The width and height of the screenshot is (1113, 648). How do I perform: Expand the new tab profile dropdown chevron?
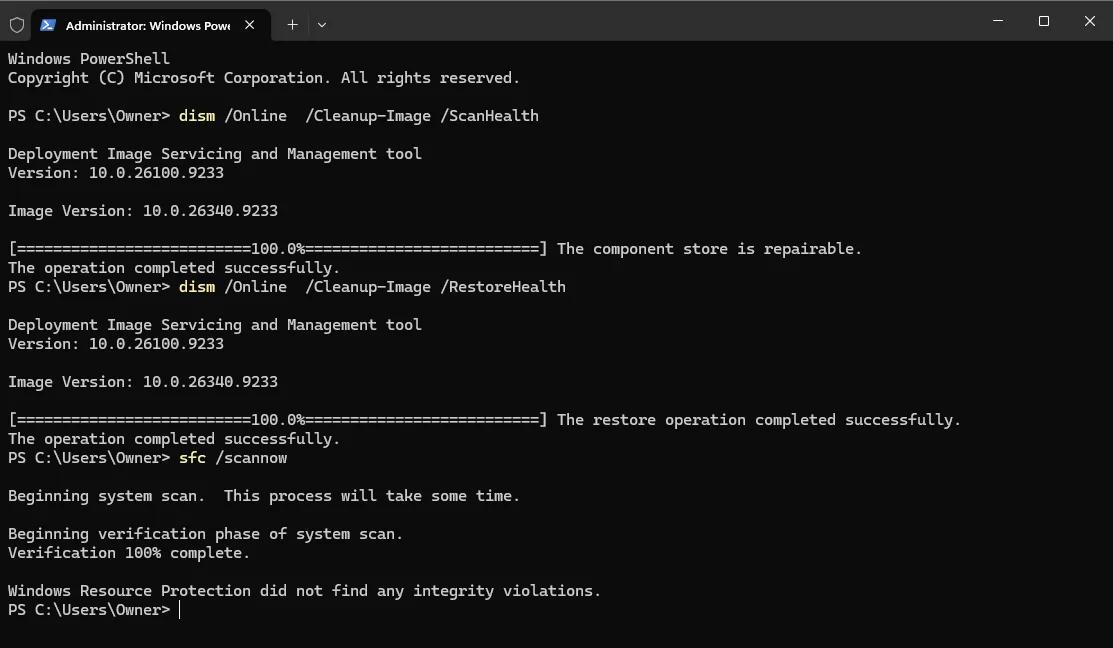tap(322, 25)
